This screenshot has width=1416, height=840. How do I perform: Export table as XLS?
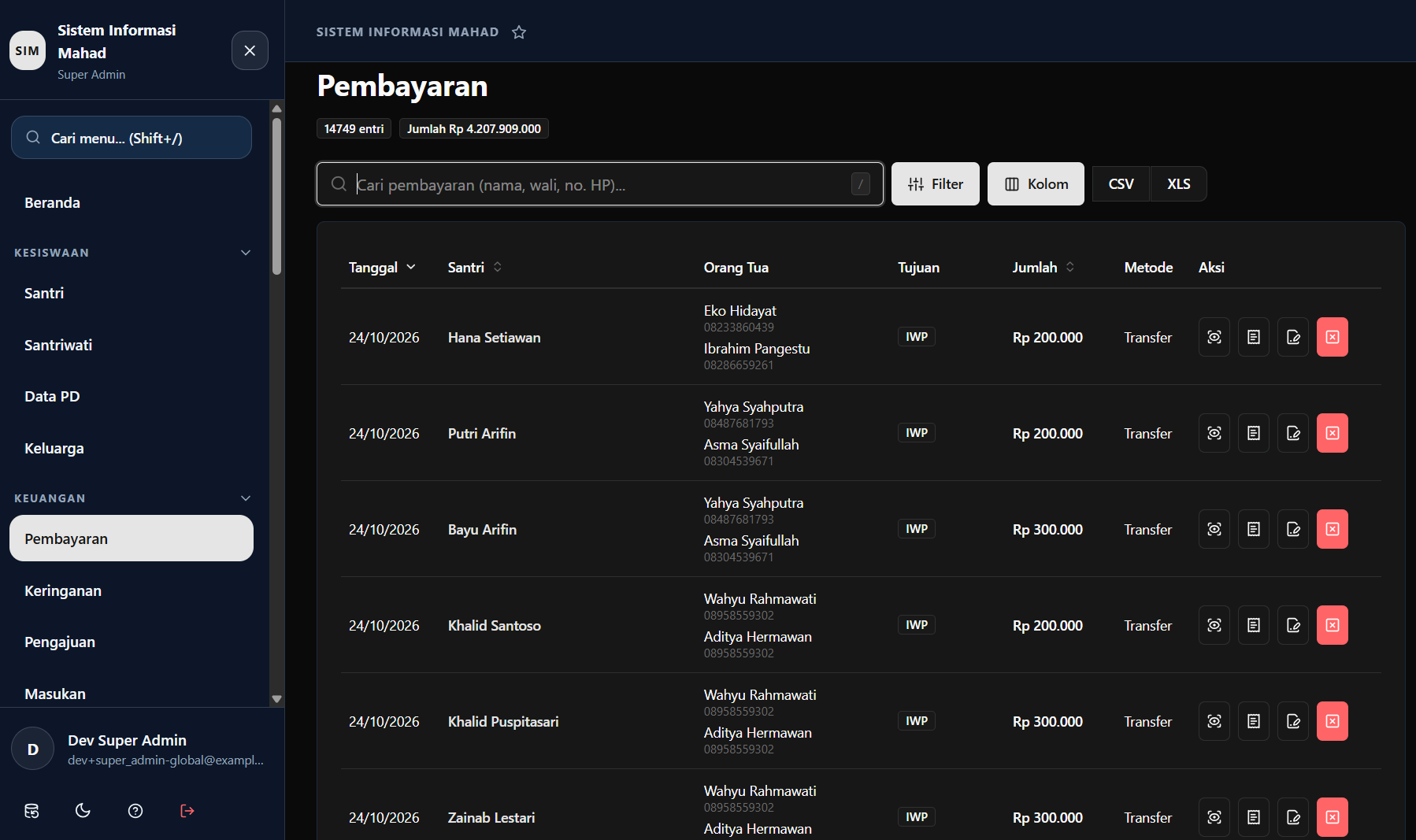[x=1179, y=184]
